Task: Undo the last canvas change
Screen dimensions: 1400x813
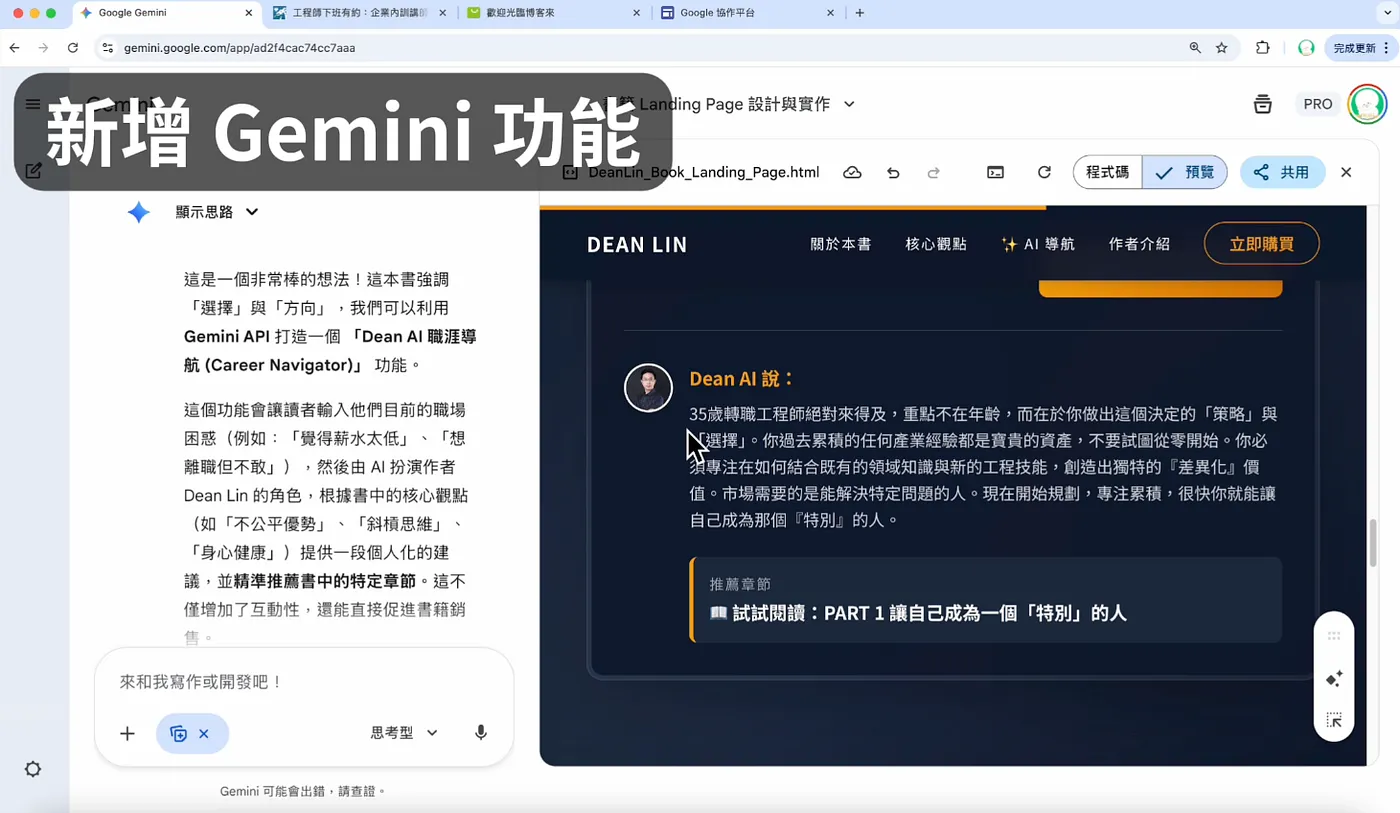Action: pos(893,172)
